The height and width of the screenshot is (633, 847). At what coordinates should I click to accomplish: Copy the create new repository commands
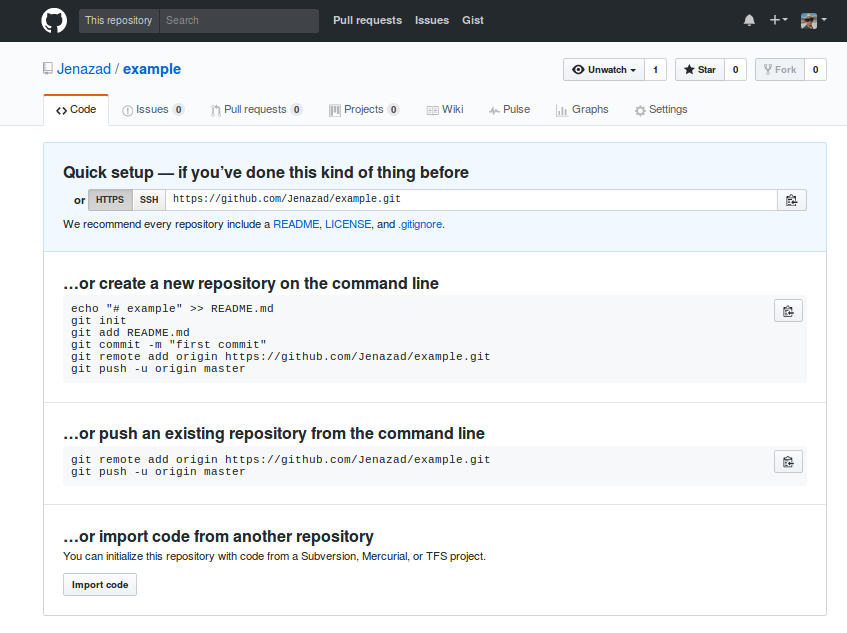[x=788, y=311]
